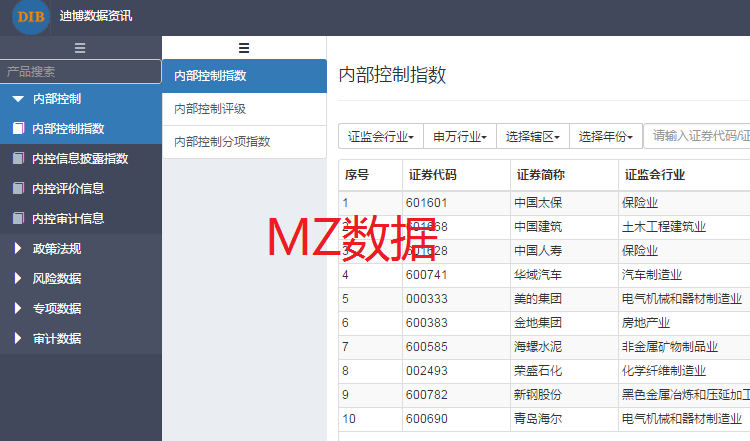750x441 pixels.
Task: Select 内部控制分项指数 in the submenu
Action: pos(244,142)
